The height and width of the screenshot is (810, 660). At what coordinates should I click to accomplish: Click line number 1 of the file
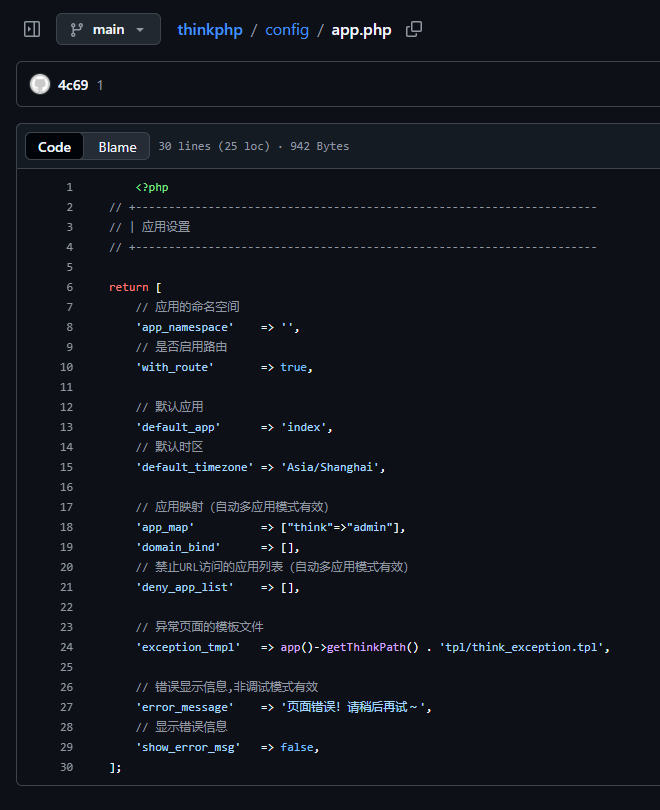(x=69, y=186)
